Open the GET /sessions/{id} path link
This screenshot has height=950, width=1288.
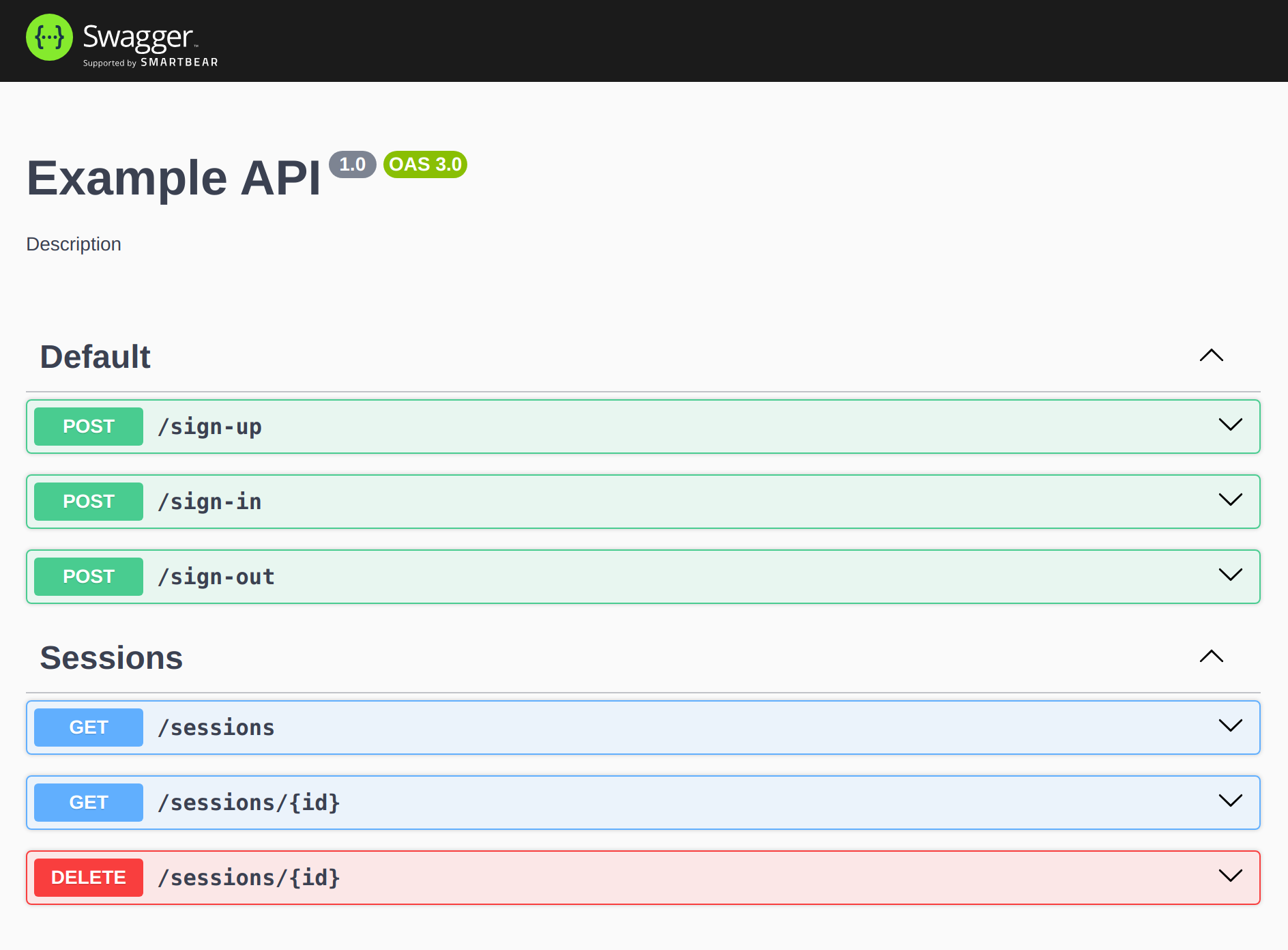coord(249,803)
